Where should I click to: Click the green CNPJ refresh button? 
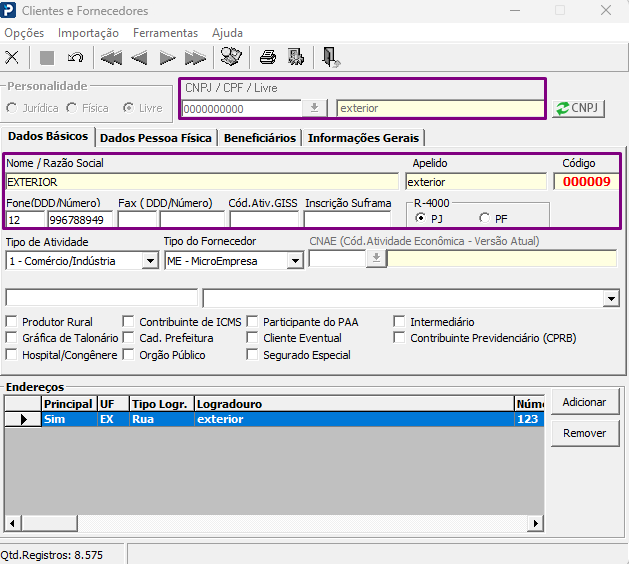coord(578,108)
